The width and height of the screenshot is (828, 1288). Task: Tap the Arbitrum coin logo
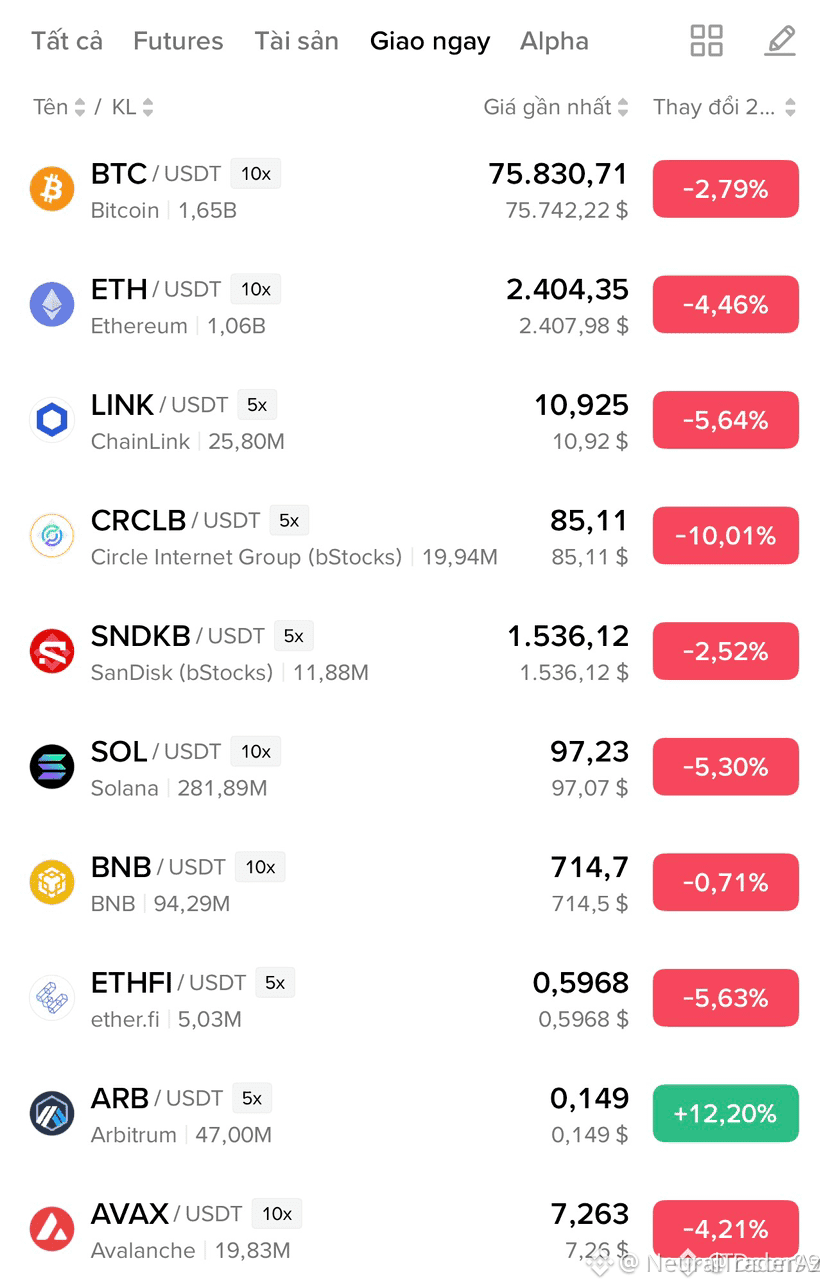[x=52, y=1113]
